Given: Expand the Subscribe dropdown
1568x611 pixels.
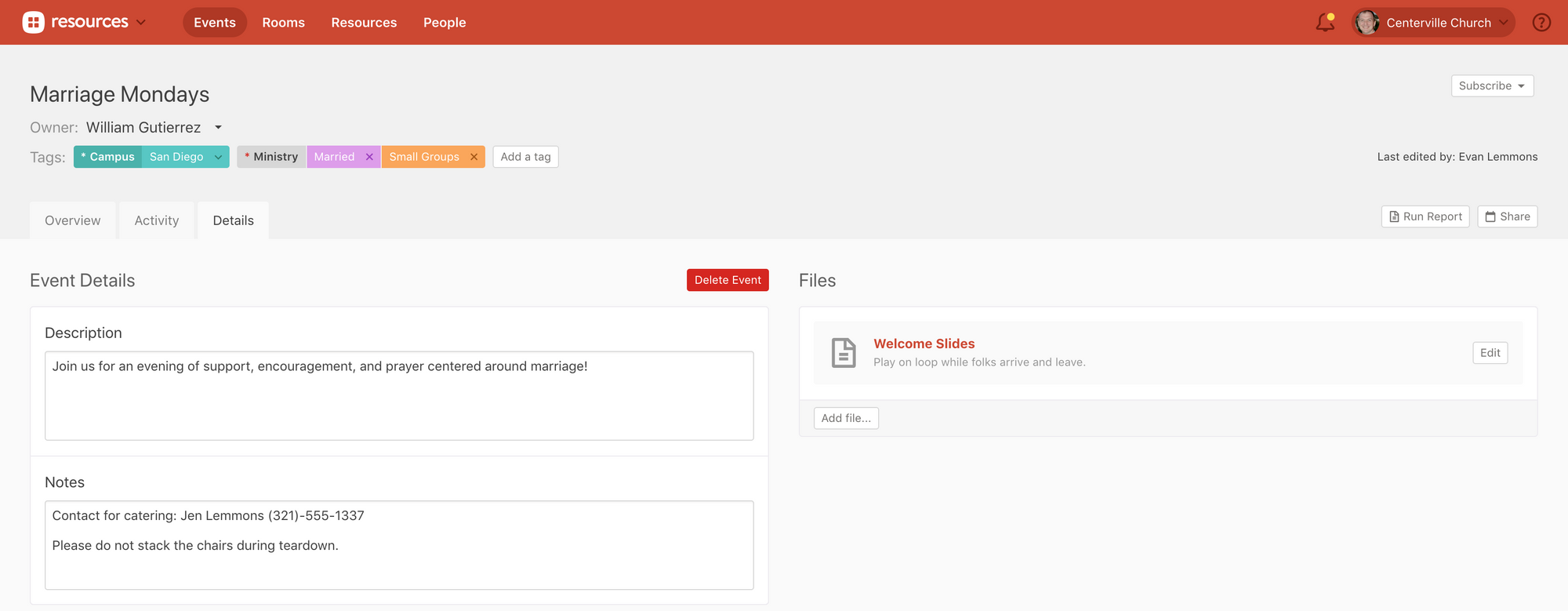Looking at the screenshot, I should coord(1491,86).
